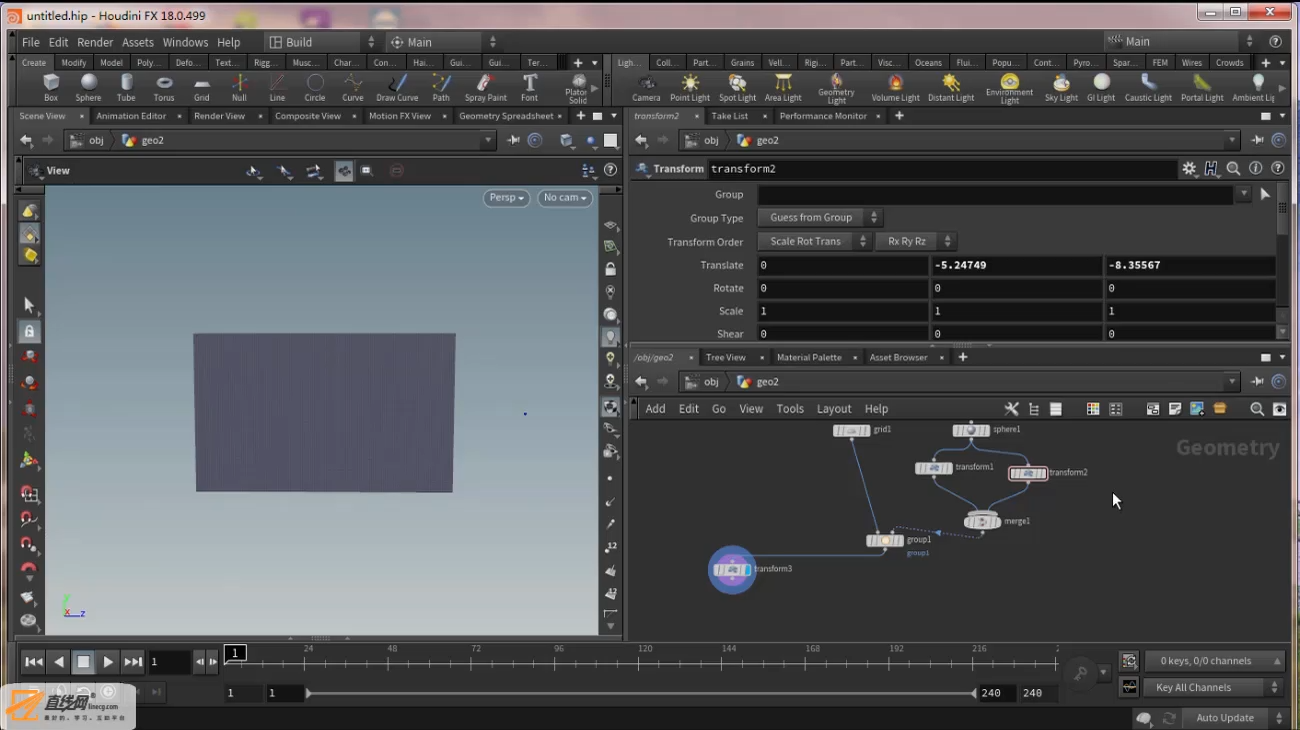This screenshot has width=1300, height=730.
Task: Add a Point Light from the shelf
Action: pos(690,87)
